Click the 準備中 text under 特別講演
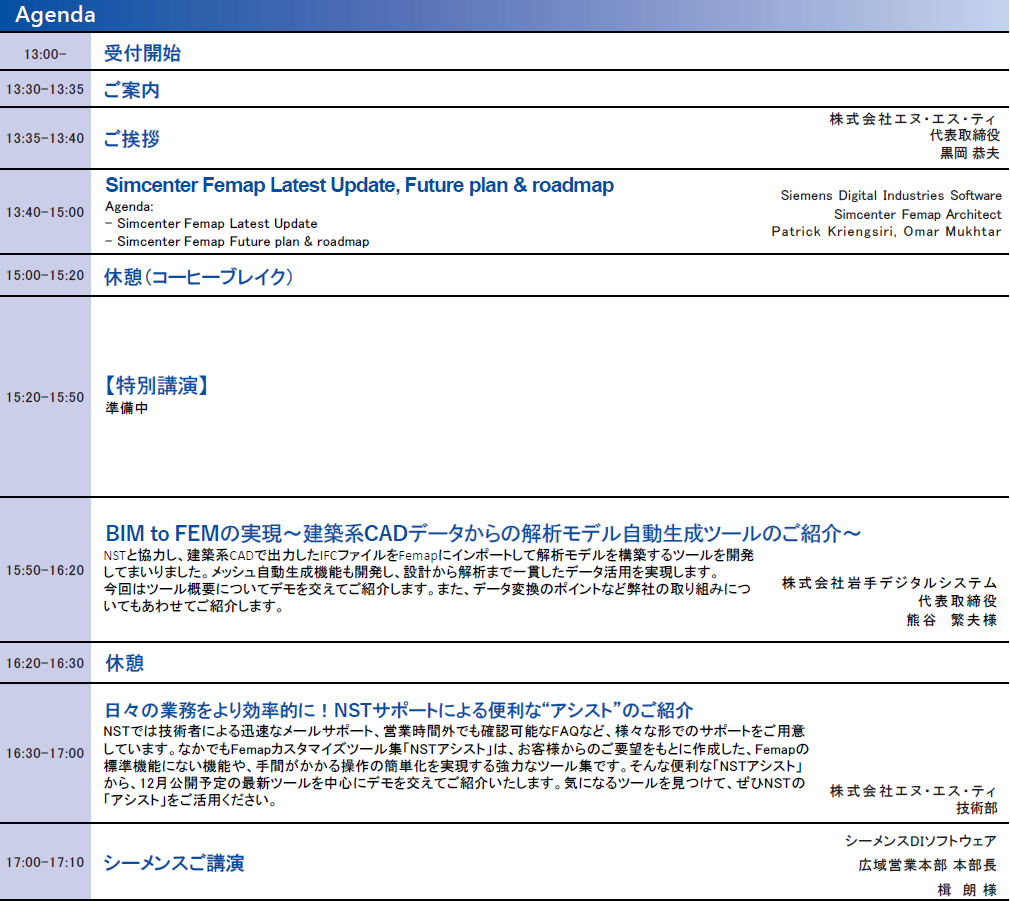Image resolution: width=1010 pixels, height=901 pixels. click(x=126, y=409)
